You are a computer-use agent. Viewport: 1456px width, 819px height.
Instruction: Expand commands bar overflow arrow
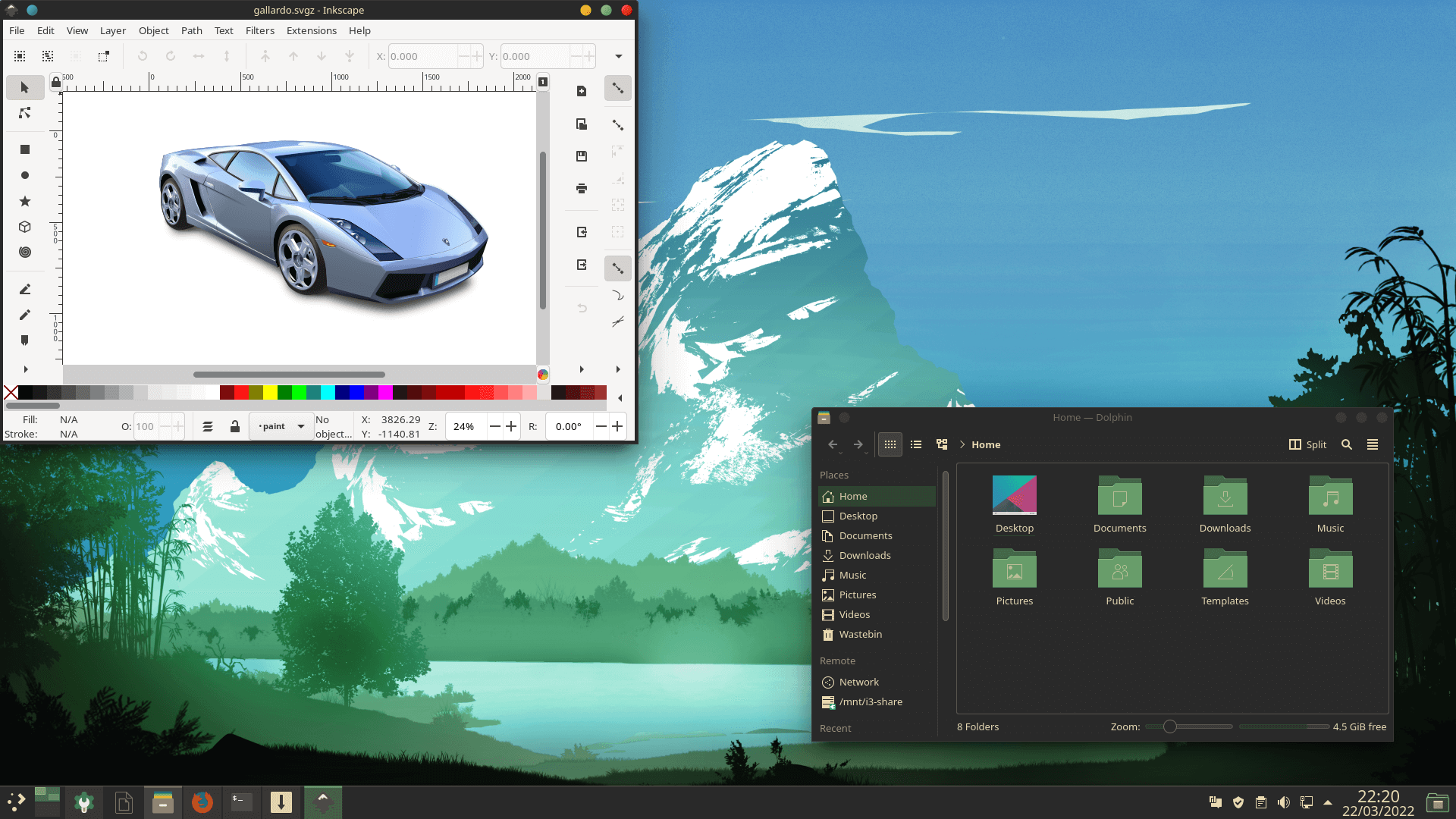tap(582, 369)
